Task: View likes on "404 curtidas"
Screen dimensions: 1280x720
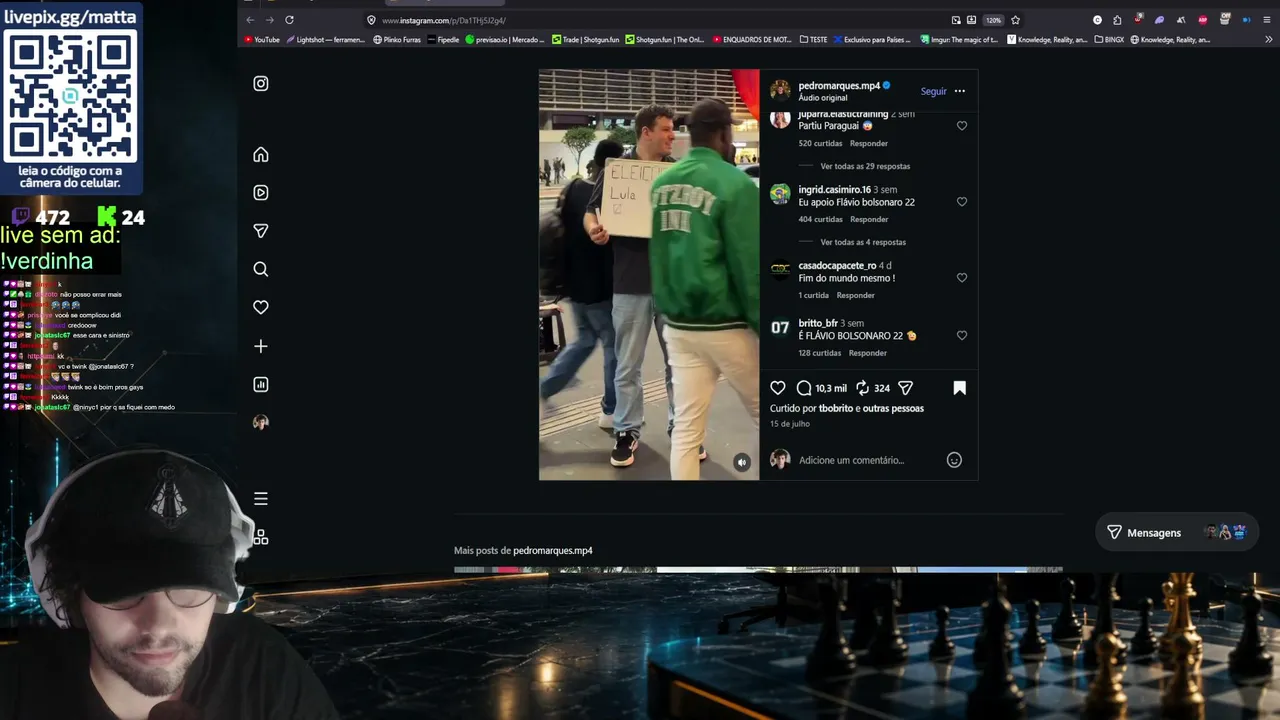Action: pyautogui.click(x=820, y=219)
